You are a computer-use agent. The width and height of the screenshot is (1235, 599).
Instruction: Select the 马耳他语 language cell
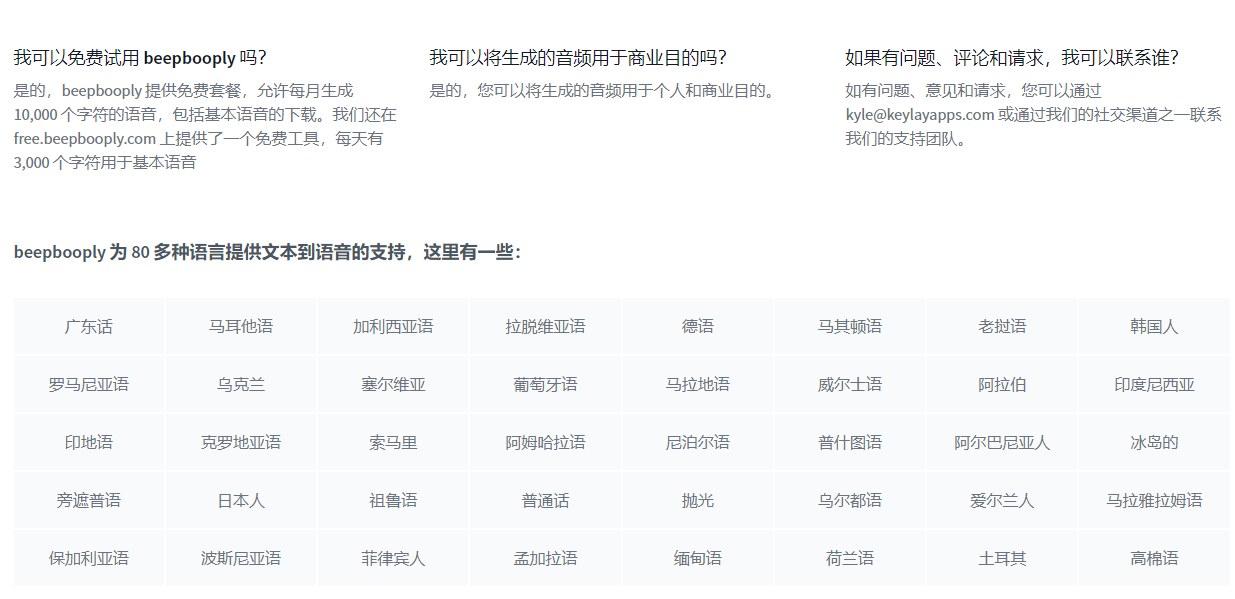pos(241,326)
